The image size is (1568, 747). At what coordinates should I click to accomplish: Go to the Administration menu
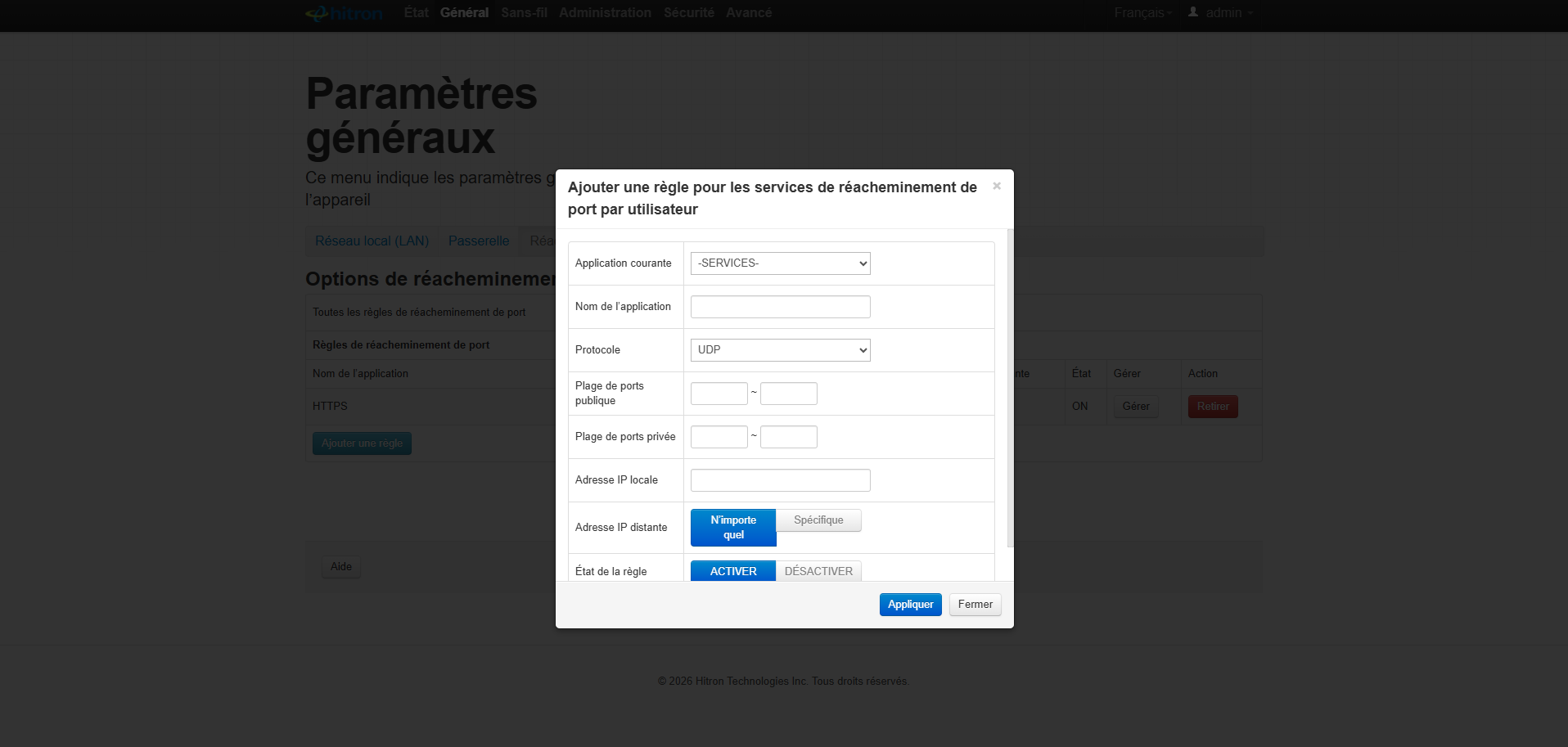click(605, 13)
